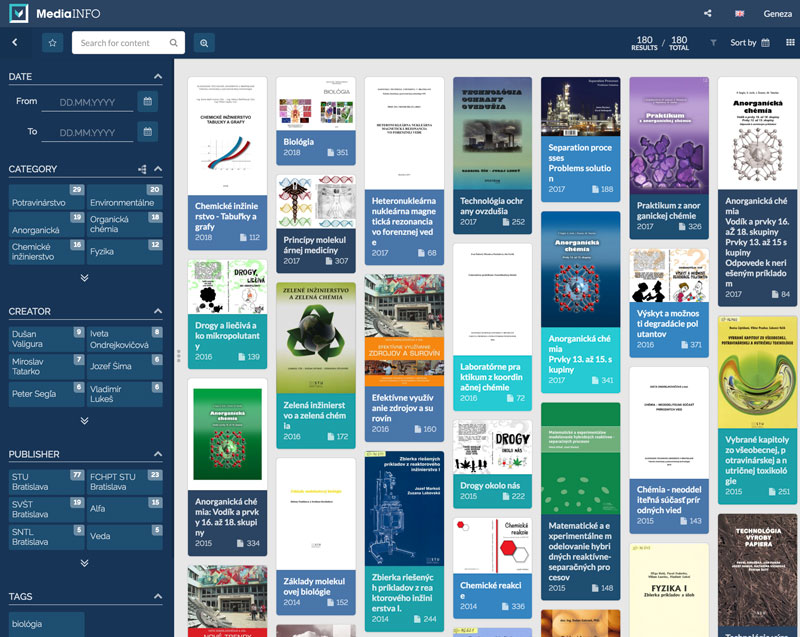Click the MediaINFO logo icon
800x637 pixels.
click(x=19, y=13)
